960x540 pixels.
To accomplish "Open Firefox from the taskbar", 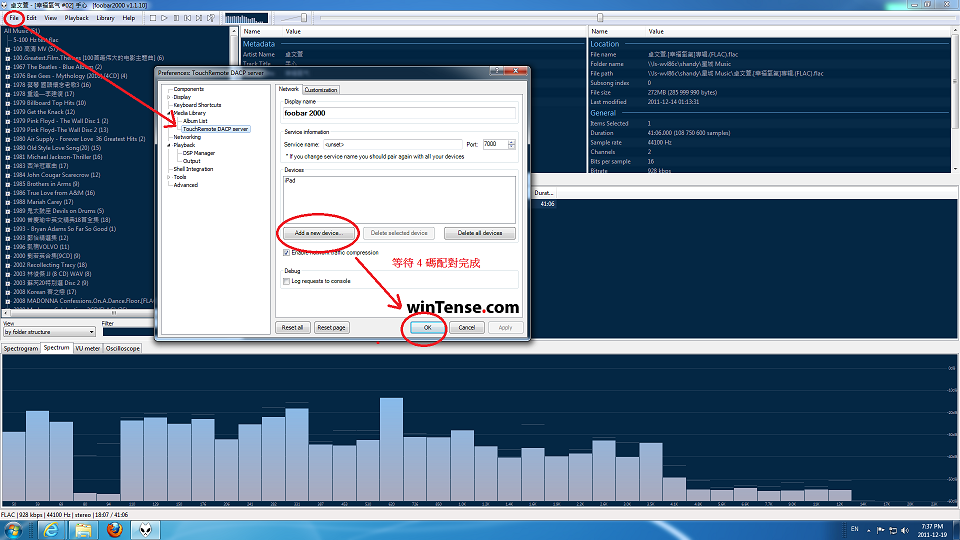I will tap(114, 530).
